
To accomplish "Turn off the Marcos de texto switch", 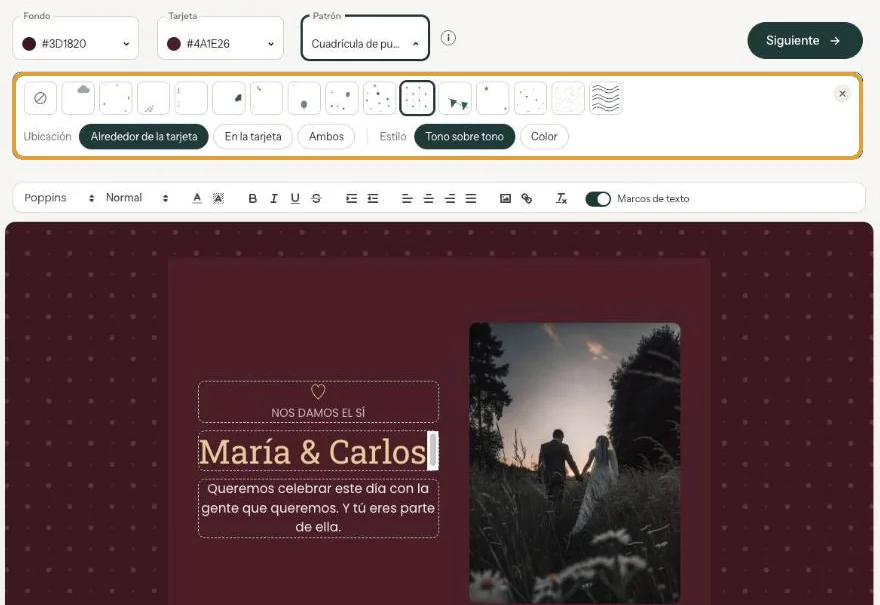I will (x=598, y=199).
